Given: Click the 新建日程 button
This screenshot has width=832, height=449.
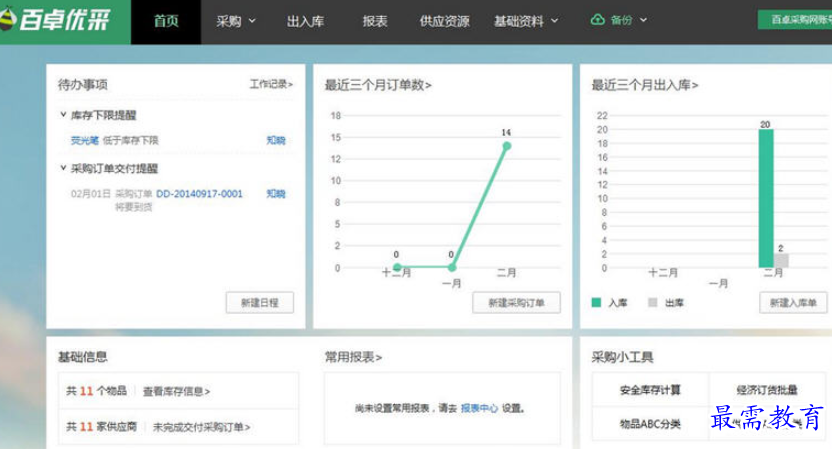Looking at the screenshot, I should click(259, 302).
